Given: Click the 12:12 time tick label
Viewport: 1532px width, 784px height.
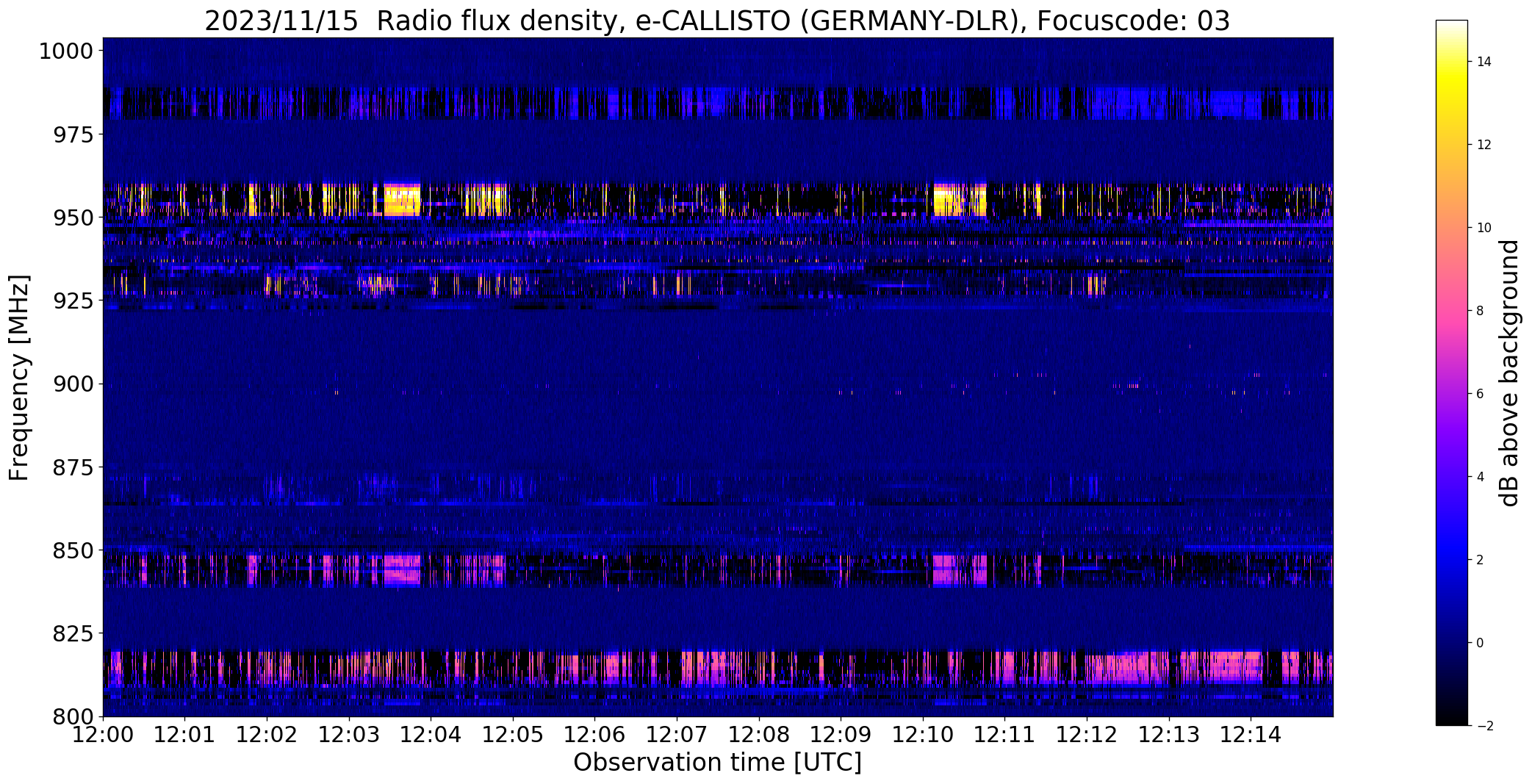Looking at the screenshot, I should click(1087, 735).
